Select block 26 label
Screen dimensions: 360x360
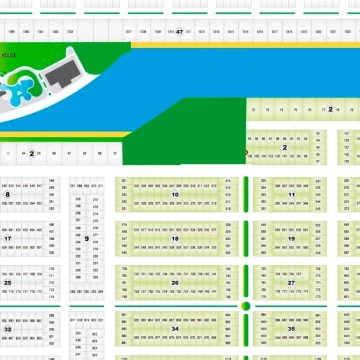(x=175, y=283)
